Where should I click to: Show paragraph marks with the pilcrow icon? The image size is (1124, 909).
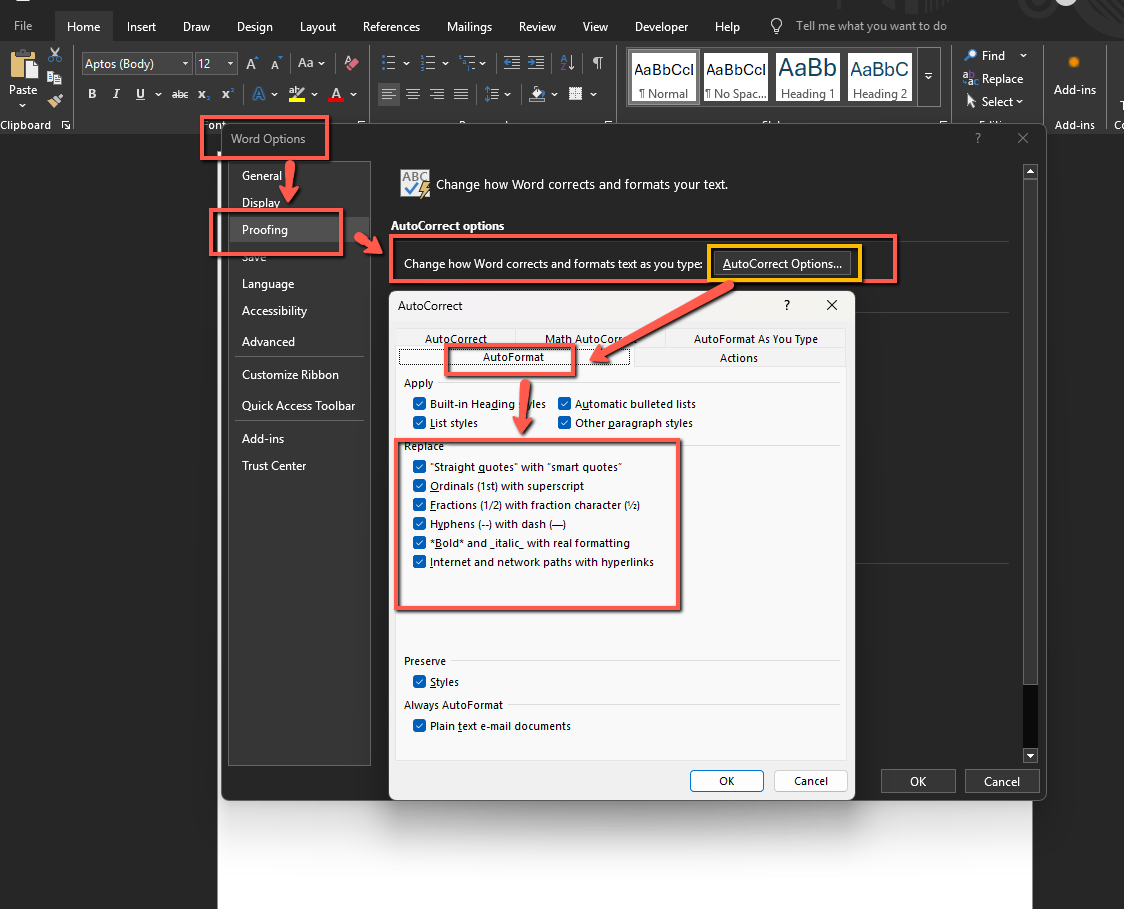[597, 63]
